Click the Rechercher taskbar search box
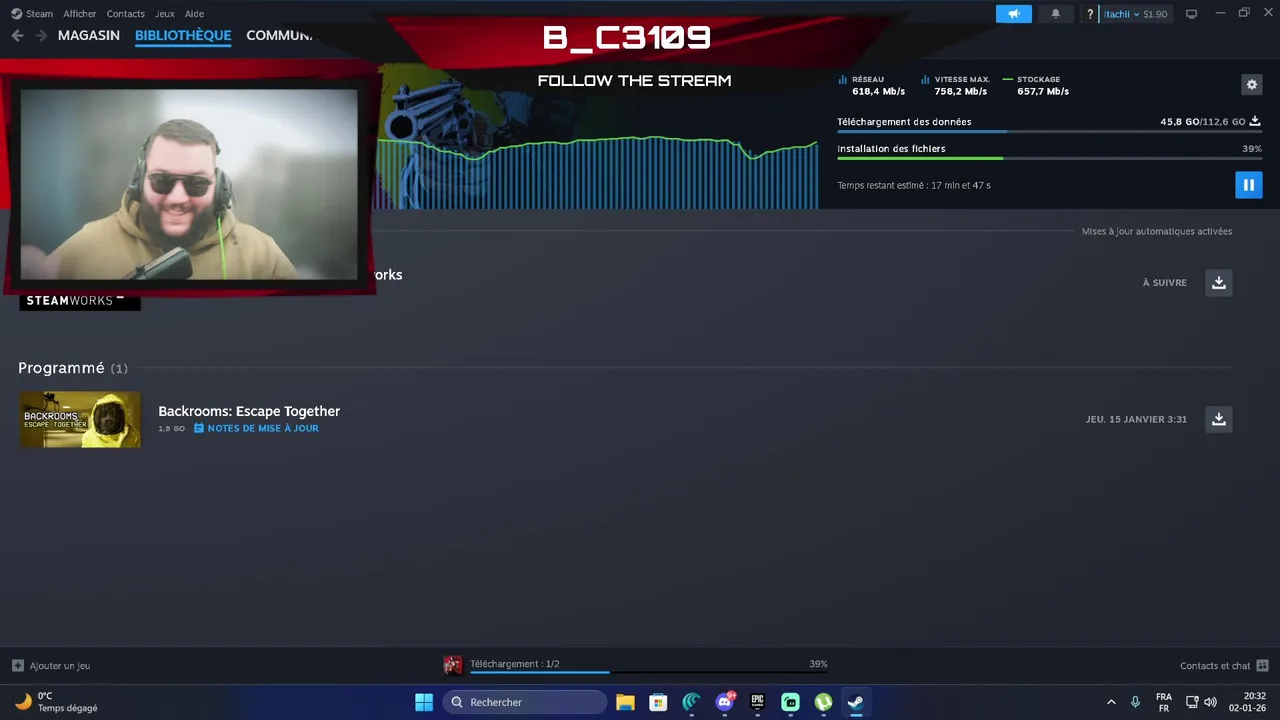 click(x=525, y=702)
